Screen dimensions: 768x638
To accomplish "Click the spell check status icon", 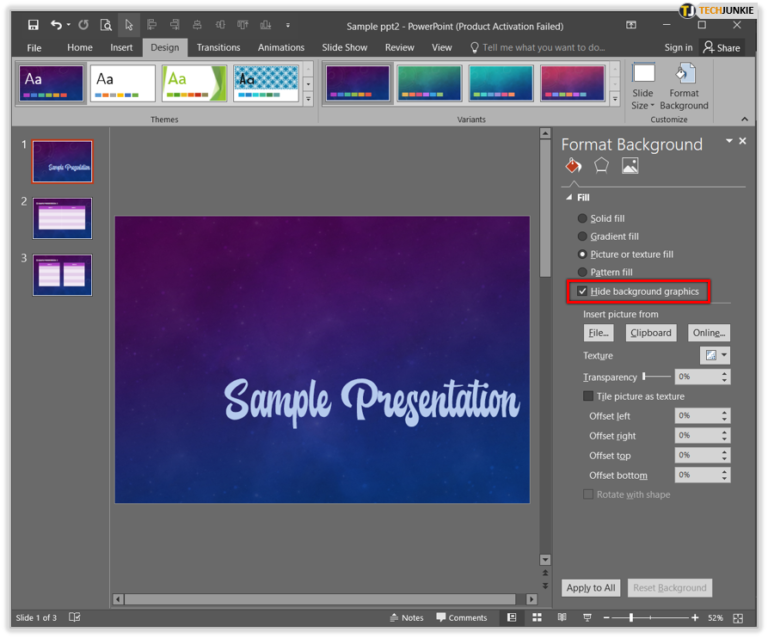I will [74, 617].
